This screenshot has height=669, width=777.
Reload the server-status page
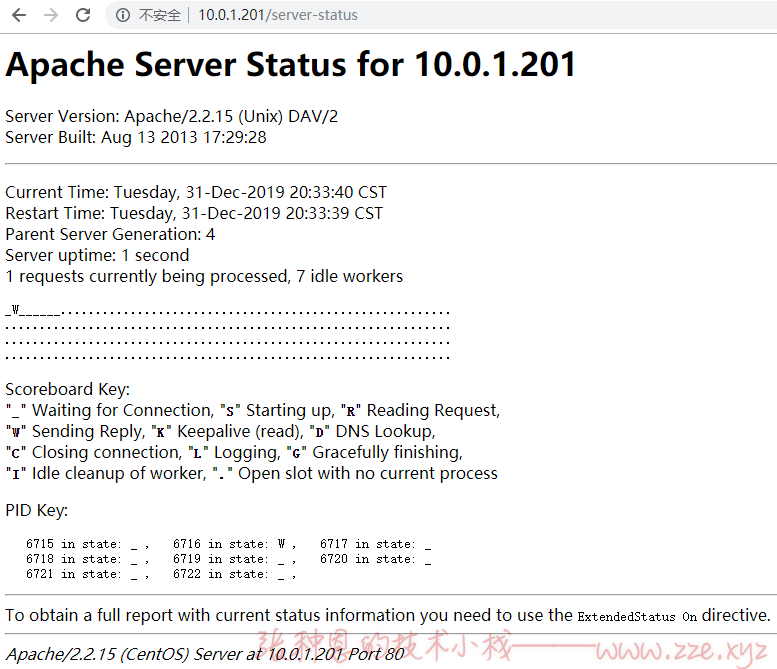[x=83, y=15]
